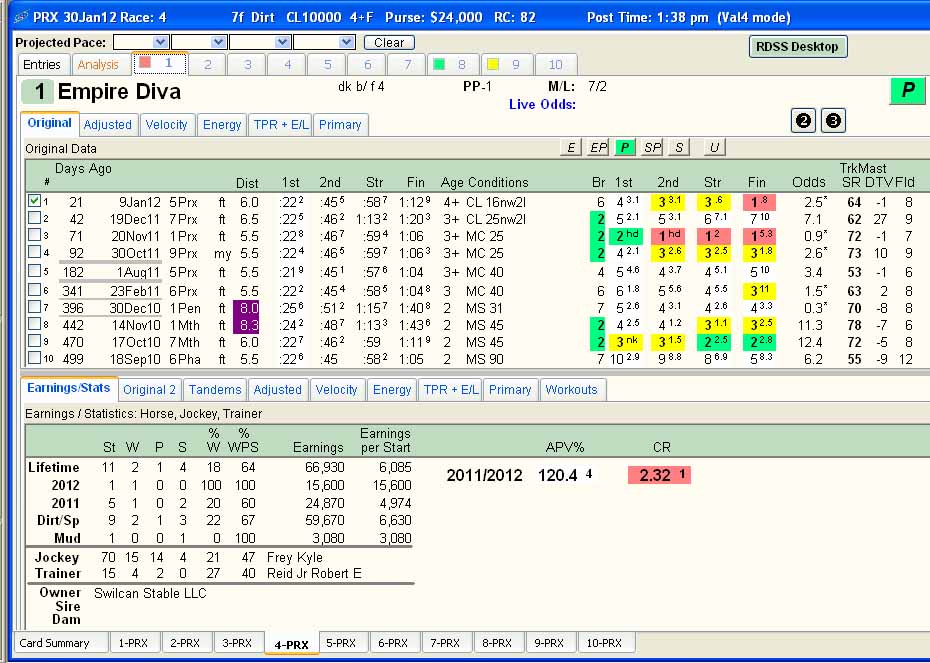Select horse tab 1 with red marker

click(160, 63)
